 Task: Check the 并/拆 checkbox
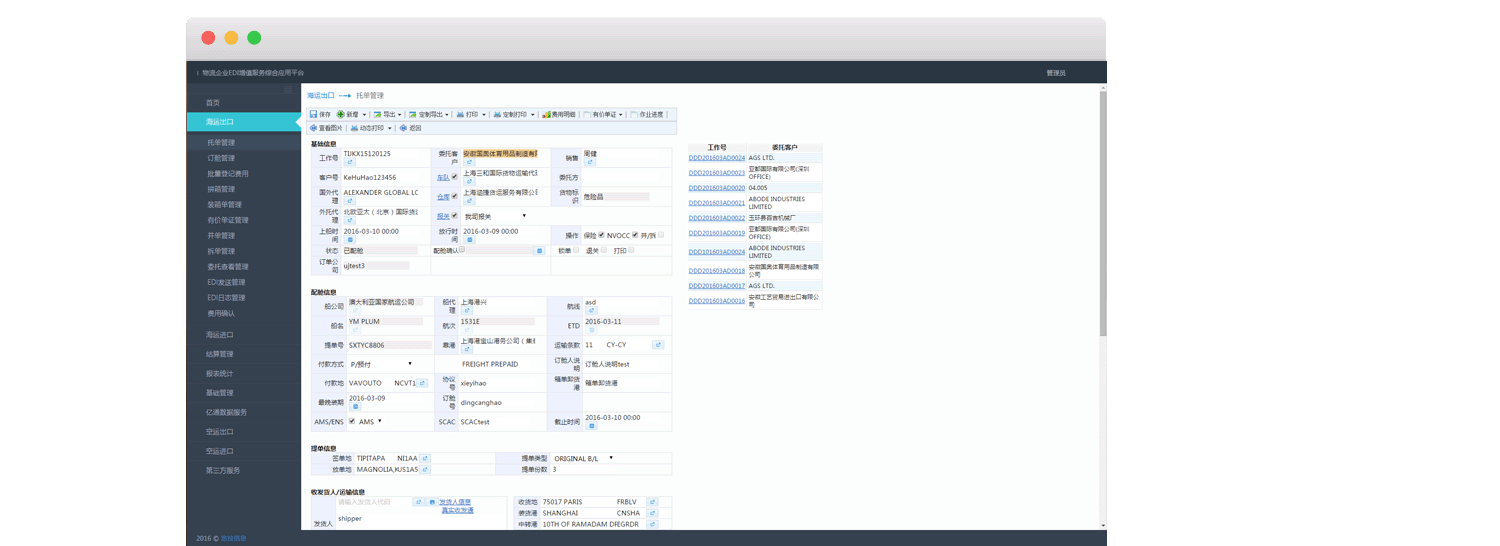click(661, 235)
